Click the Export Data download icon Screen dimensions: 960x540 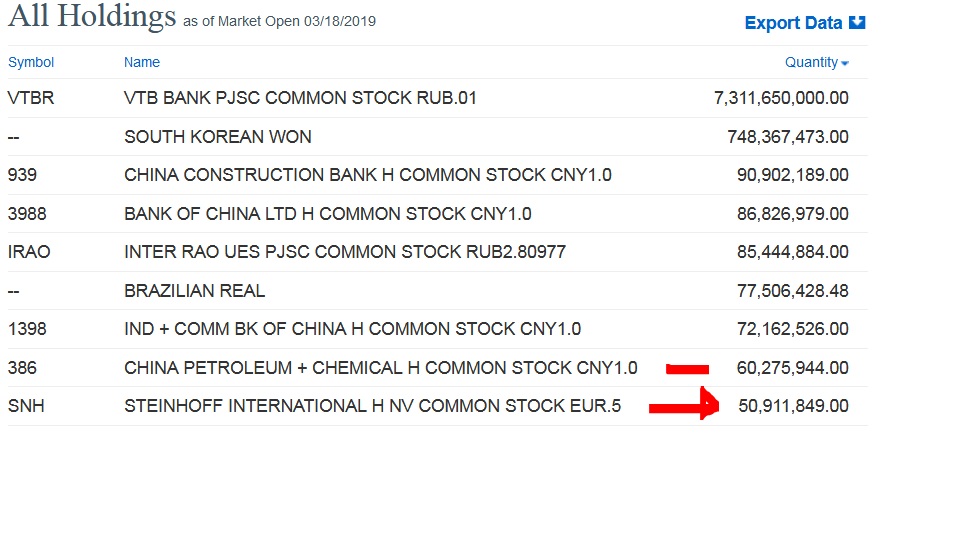tap(857, 22)
